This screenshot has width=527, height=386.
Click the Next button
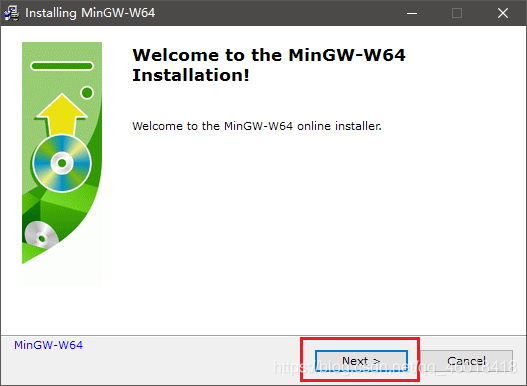361,361
